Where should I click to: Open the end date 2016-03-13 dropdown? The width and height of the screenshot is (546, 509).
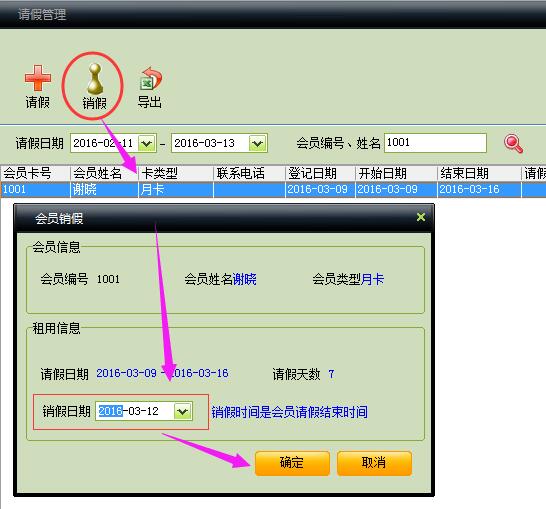(257, 143)
